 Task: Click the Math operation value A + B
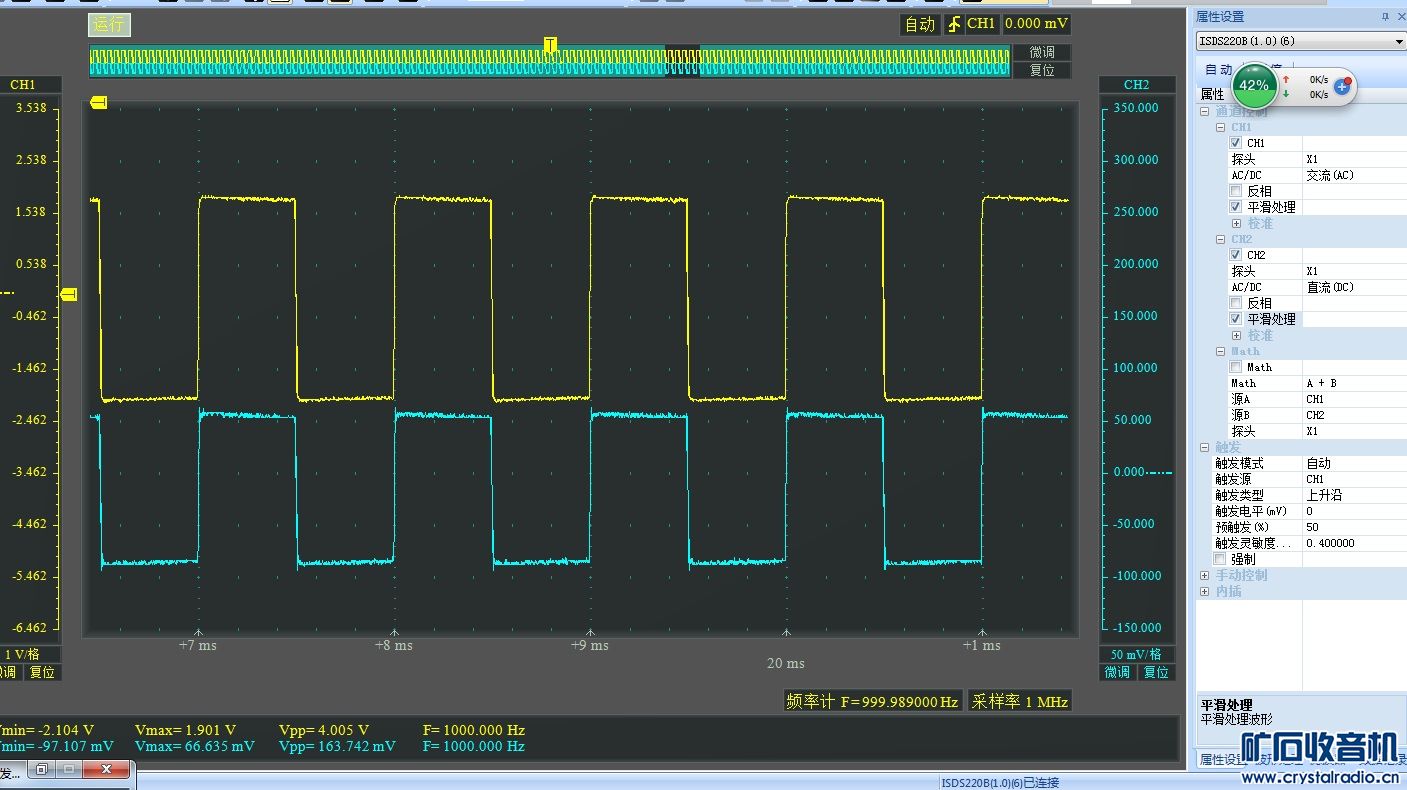1321,383
